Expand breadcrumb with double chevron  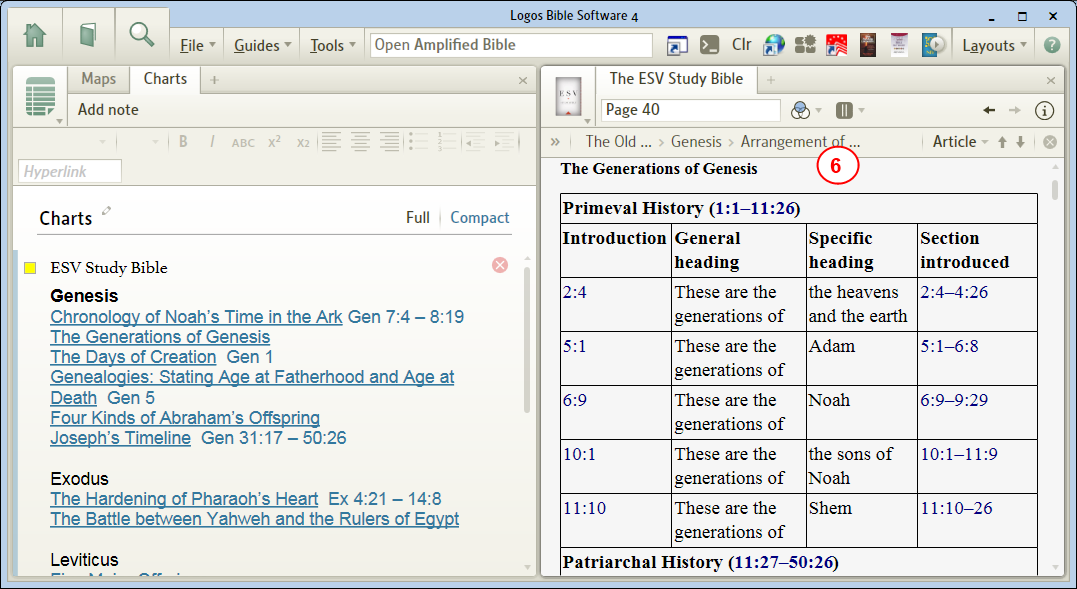pyautogui.click(x=555, y=142)
